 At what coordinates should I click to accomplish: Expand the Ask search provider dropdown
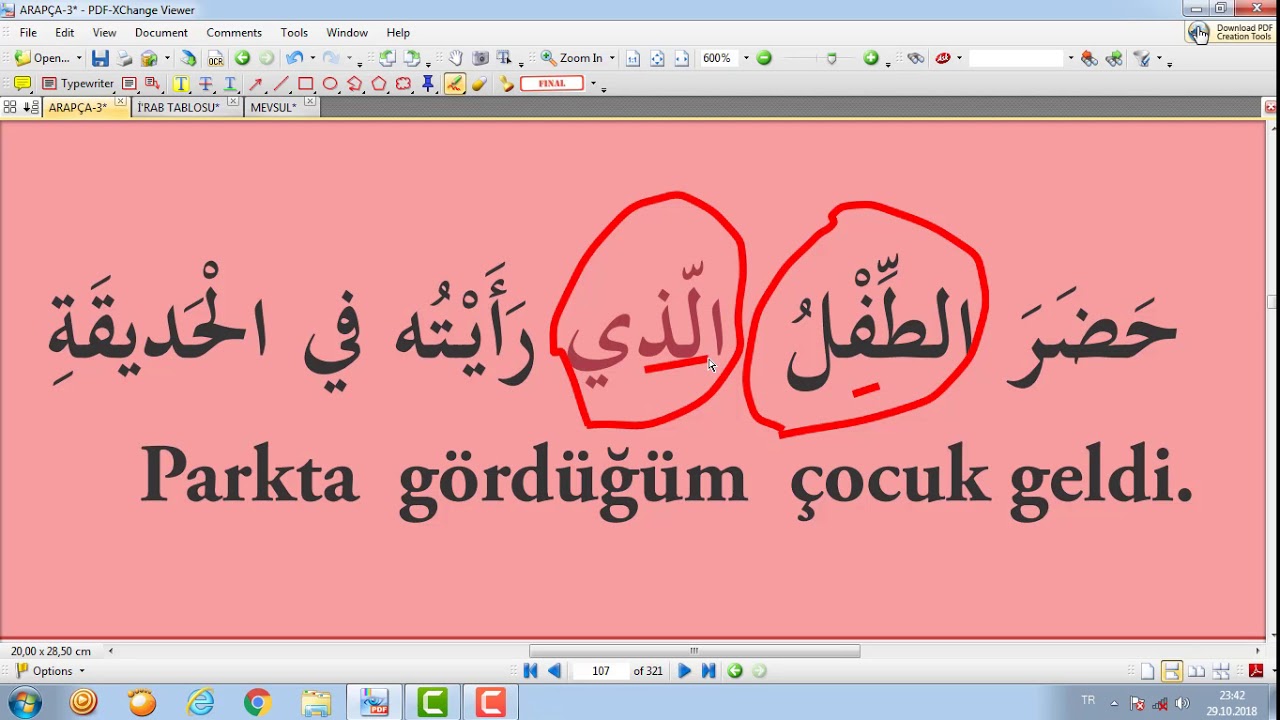pyautogui.click(x=959, y=58)
